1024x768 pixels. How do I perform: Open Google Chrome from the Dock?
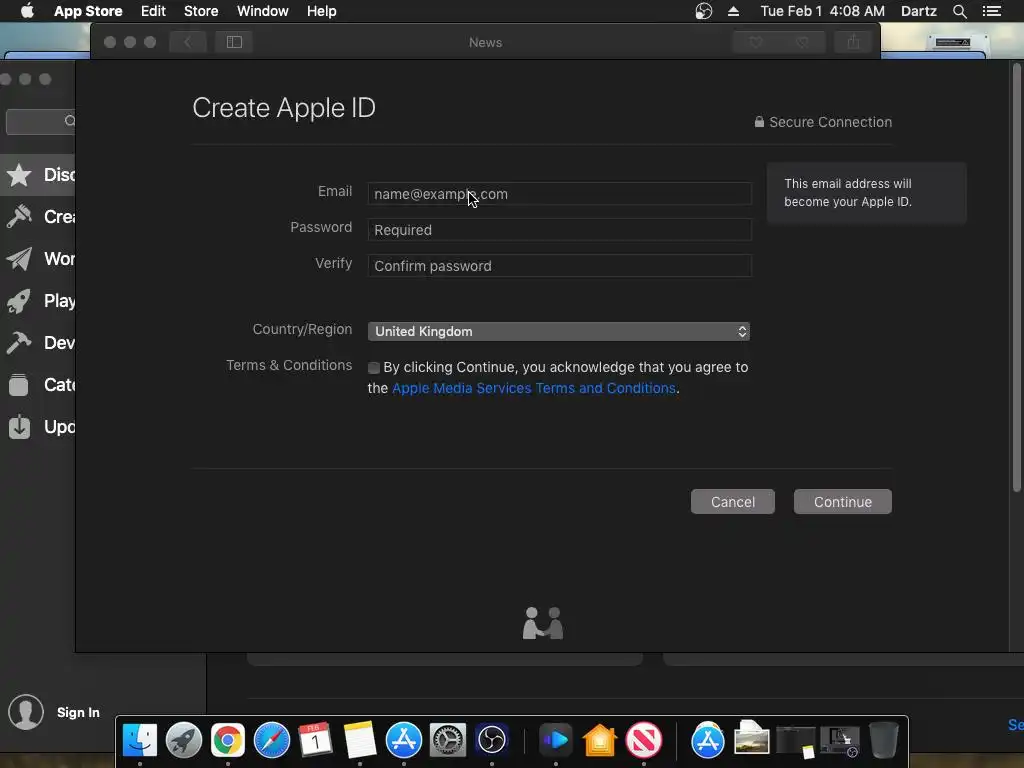click(227, 740)
